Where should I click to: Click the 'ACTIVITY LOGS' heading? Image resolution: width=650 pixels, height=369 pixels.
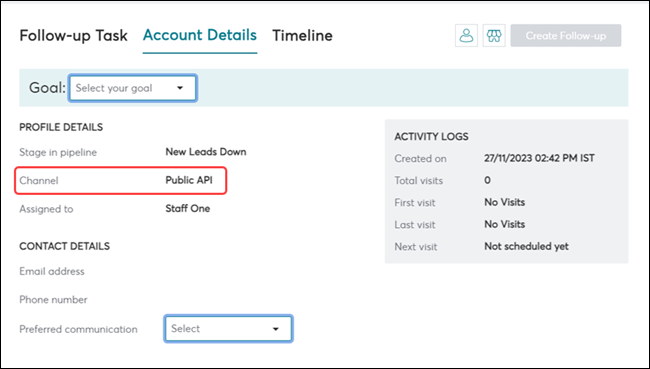tap(431, 136)
